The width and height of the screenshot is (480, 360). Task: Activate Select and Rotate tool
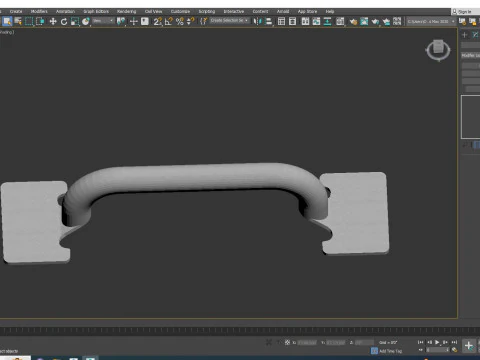coord(64,22)
